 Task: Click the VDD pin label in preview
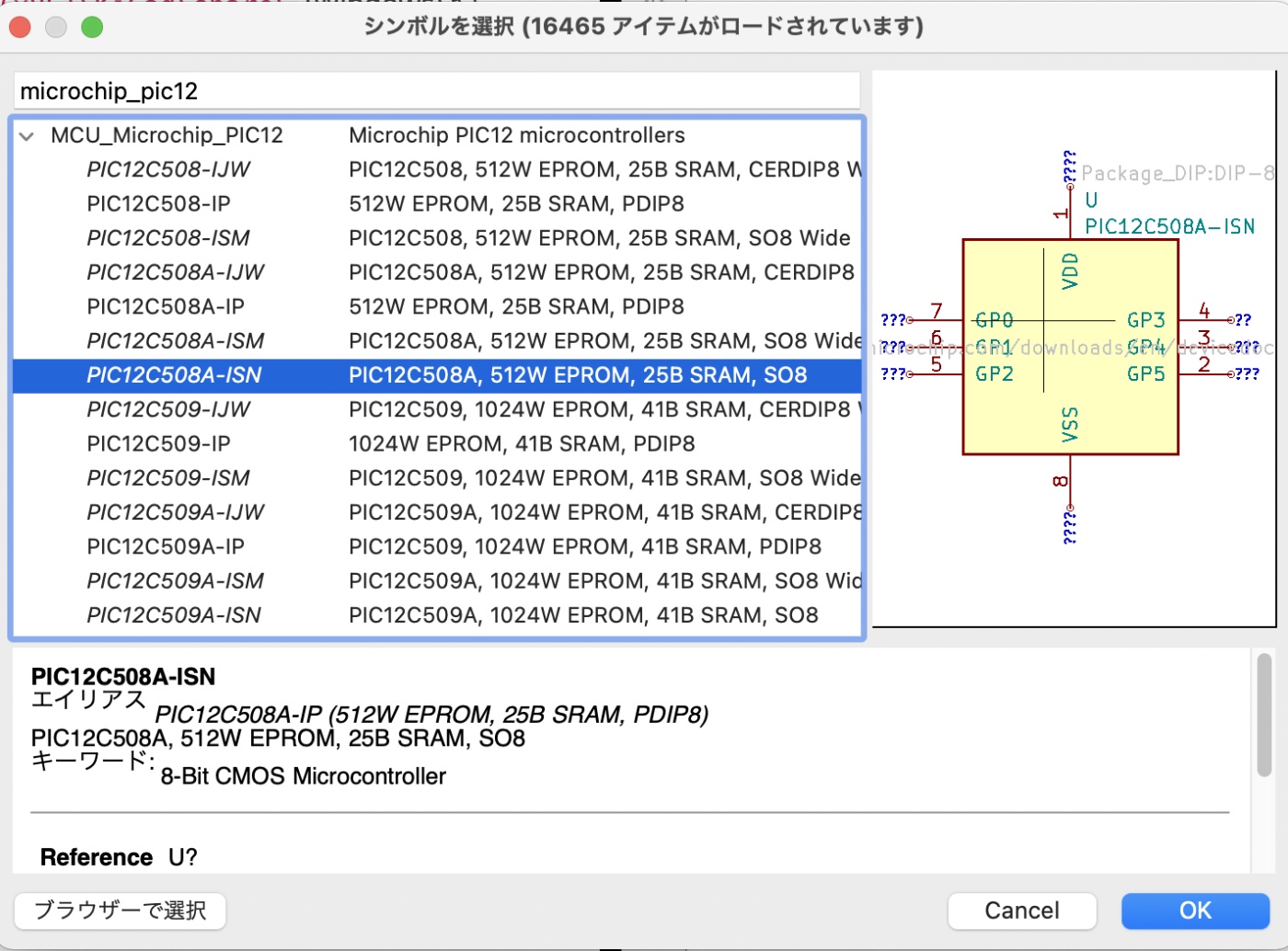coord(1070,271)
